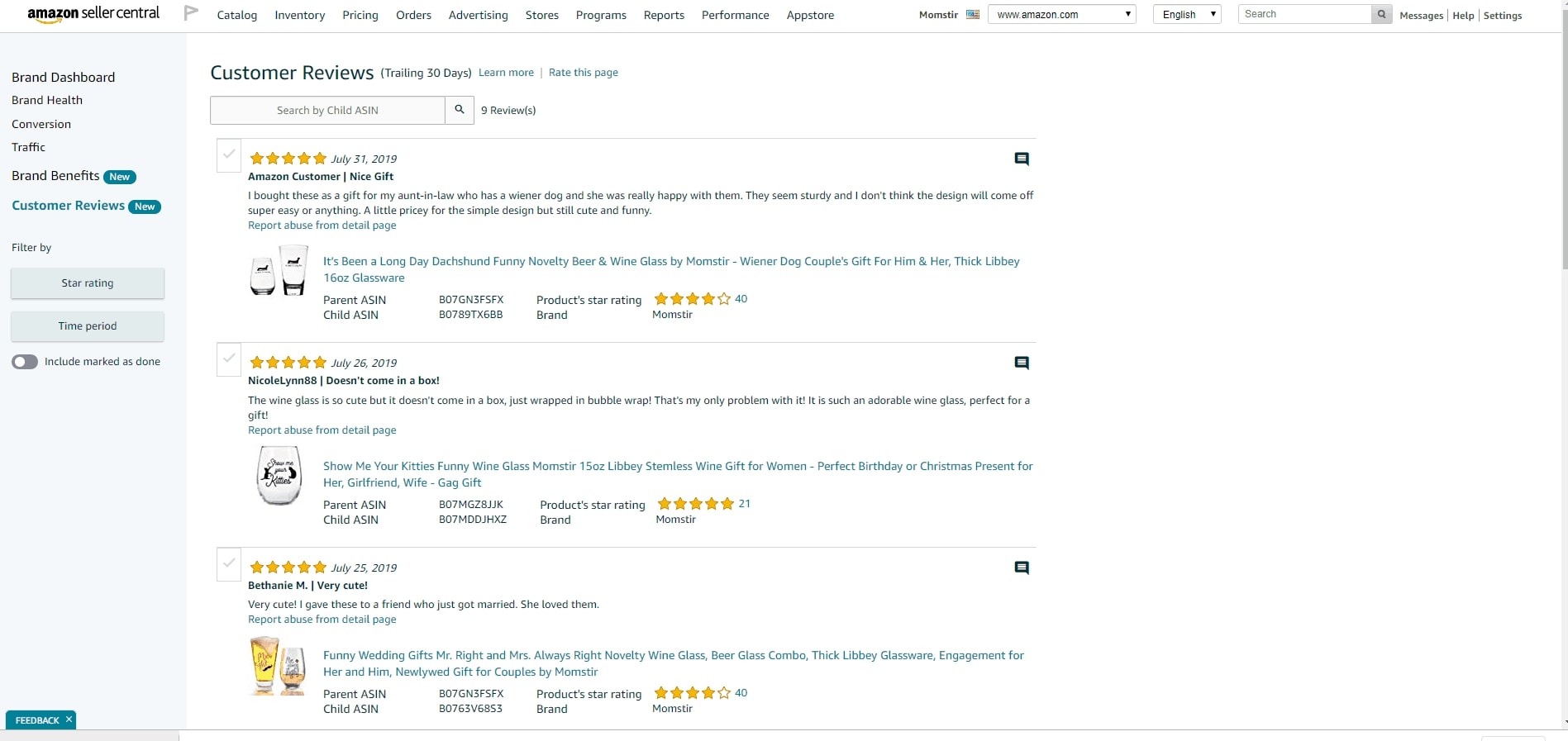Mark the NicoleLynn88 review as done
Viewport: 1568px width, 741px height.
(229, 359)
